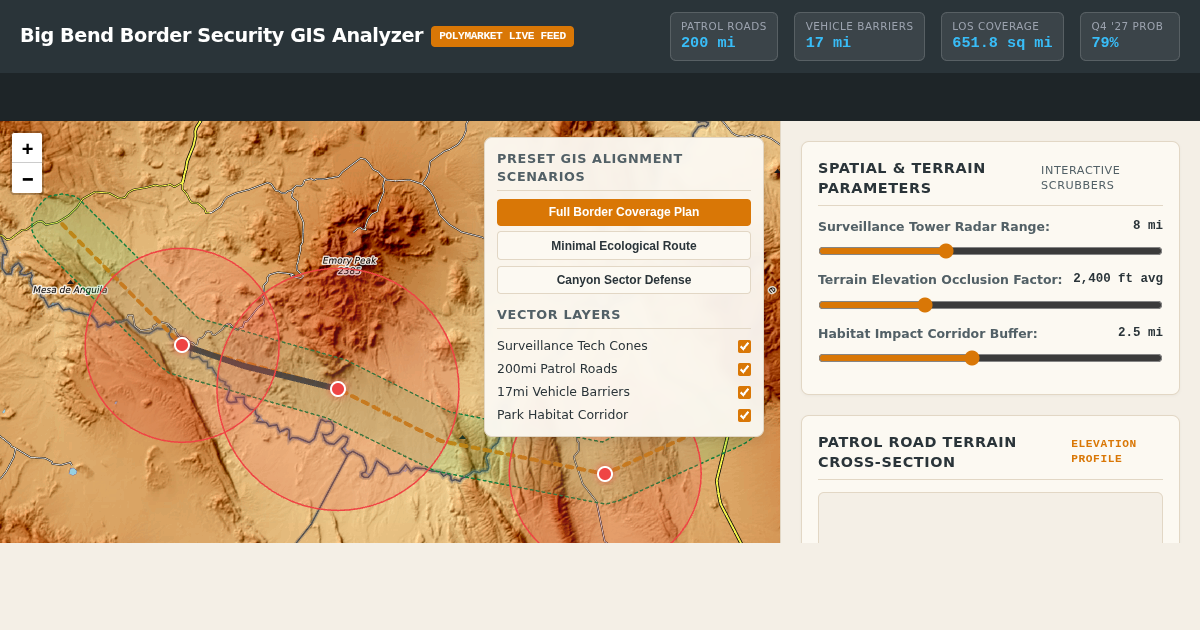Click the Q4 '27 Prob 79% card
1200x630 pixels.
1130,36
